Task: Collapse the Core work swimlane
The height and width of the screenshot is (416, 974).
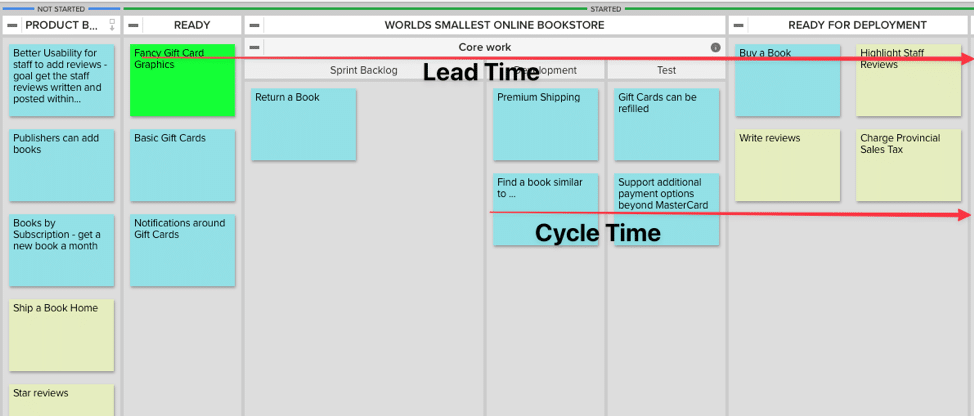Action: click(255, 48)
